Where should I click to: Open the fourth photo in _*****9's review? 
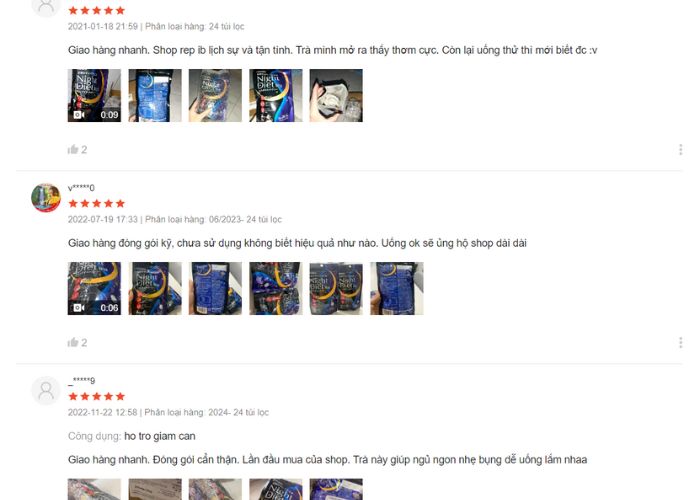pos(275,489)
